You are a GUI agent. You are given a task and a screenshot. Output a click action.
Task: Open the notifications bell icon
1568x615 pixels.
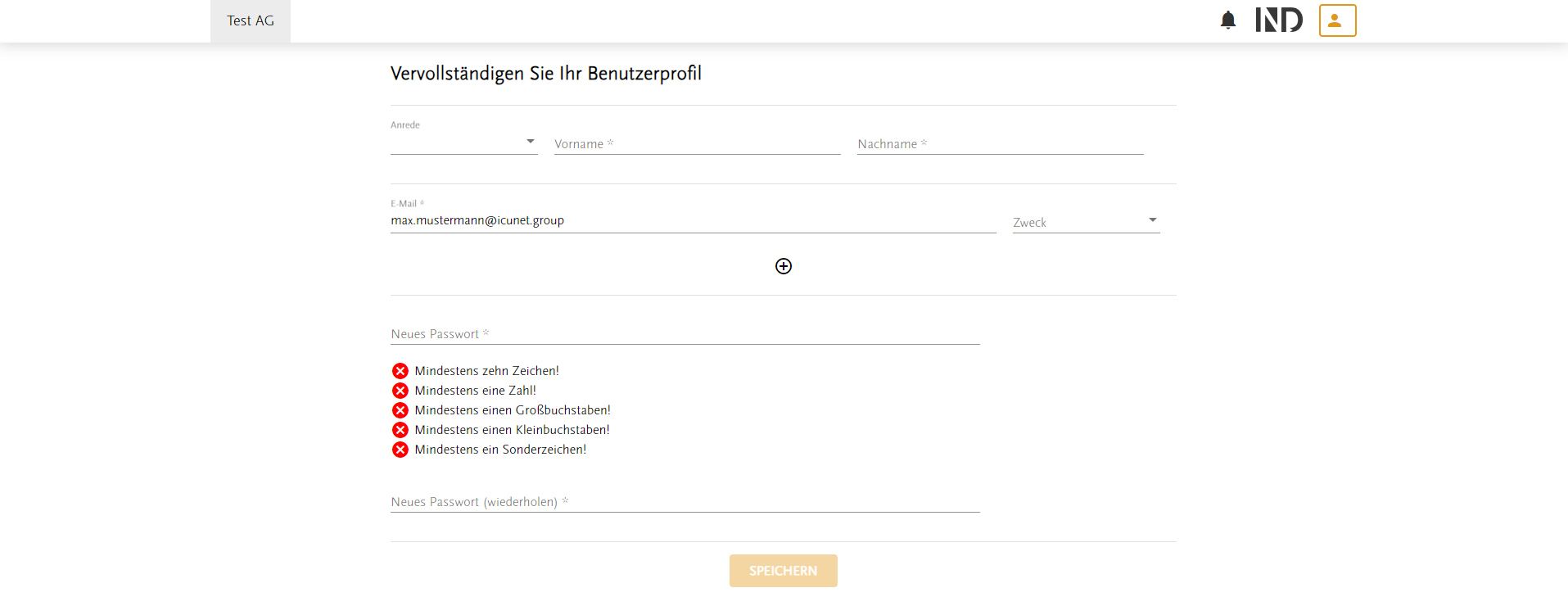point(1227,20)
